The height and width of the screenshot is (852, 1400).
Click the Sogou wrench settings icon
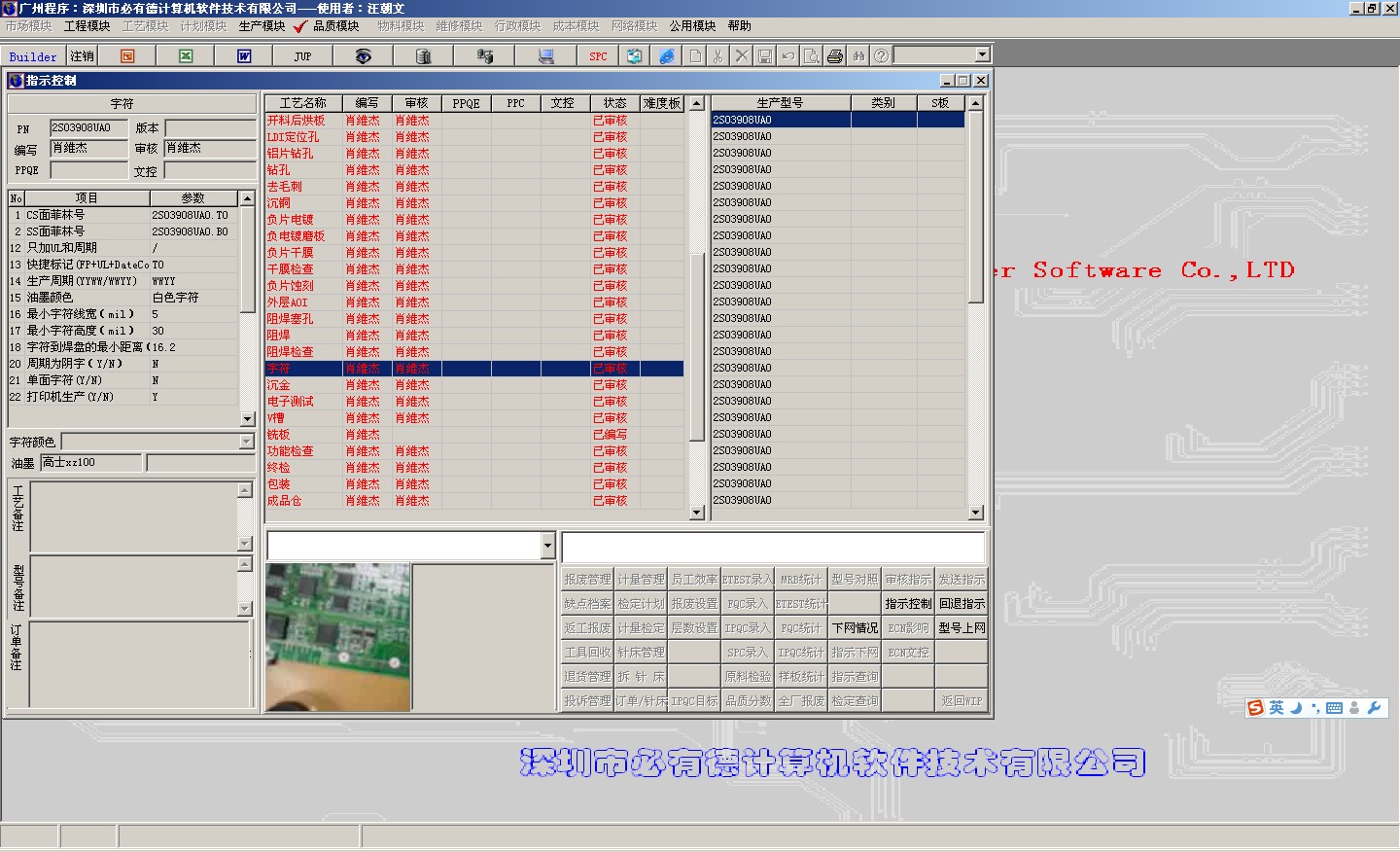click(1374, 708)
